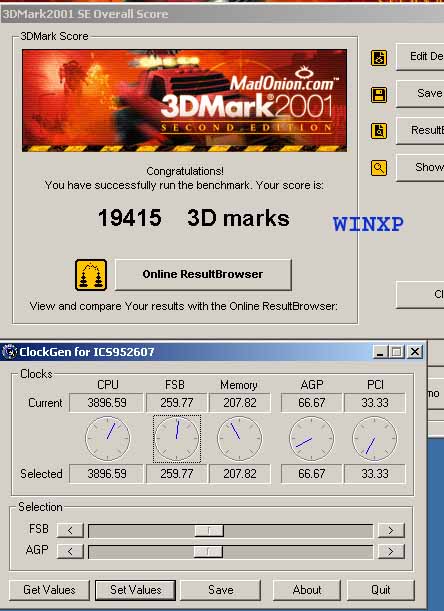Screen dimensions: 444x611
Task: Click the Show Details button
Action: point(420,168)
